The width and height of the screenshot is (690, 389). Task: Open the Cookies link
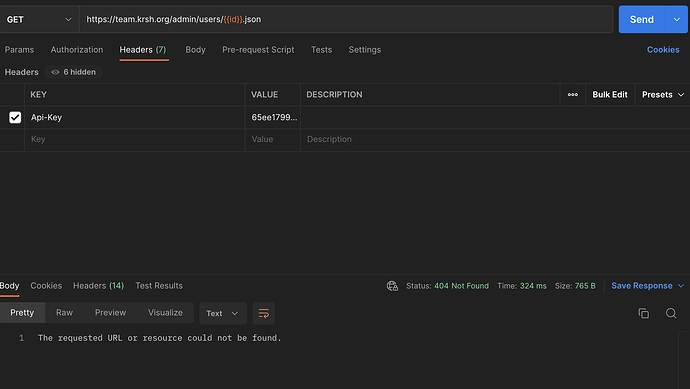pyautogui.click(x=663, y=50)
